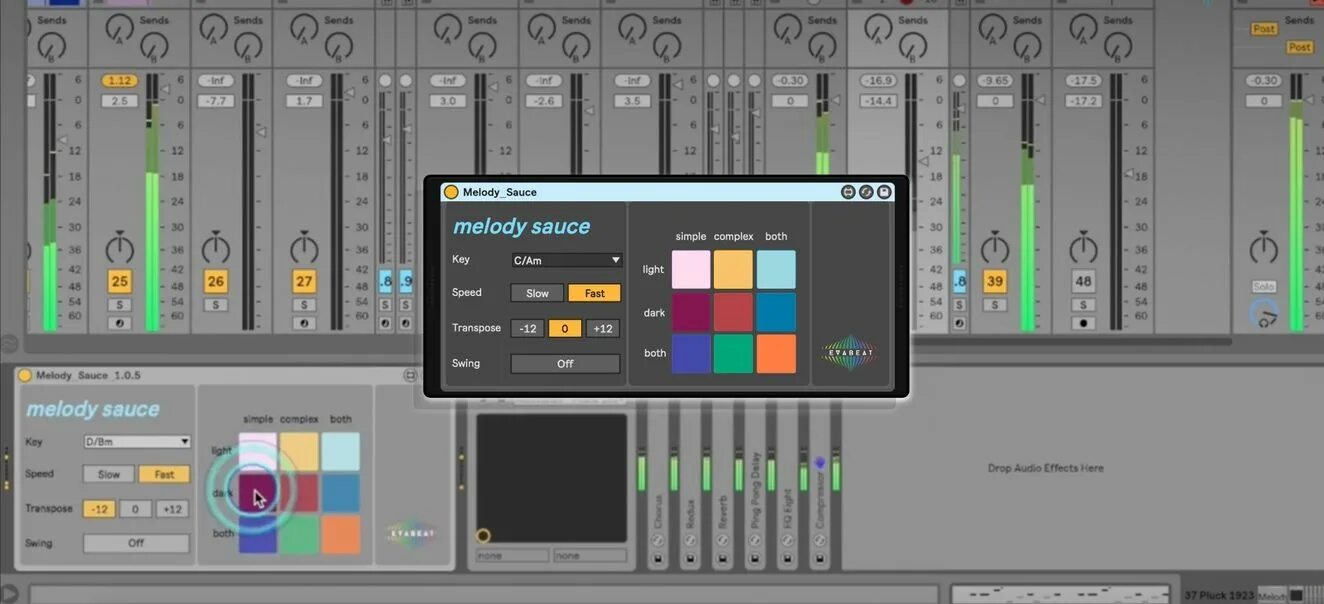This screenshot has height=604, width=1324.
Task: Click the light simple pink pad in Melody_Sauce window
Action: pos(691,270)
